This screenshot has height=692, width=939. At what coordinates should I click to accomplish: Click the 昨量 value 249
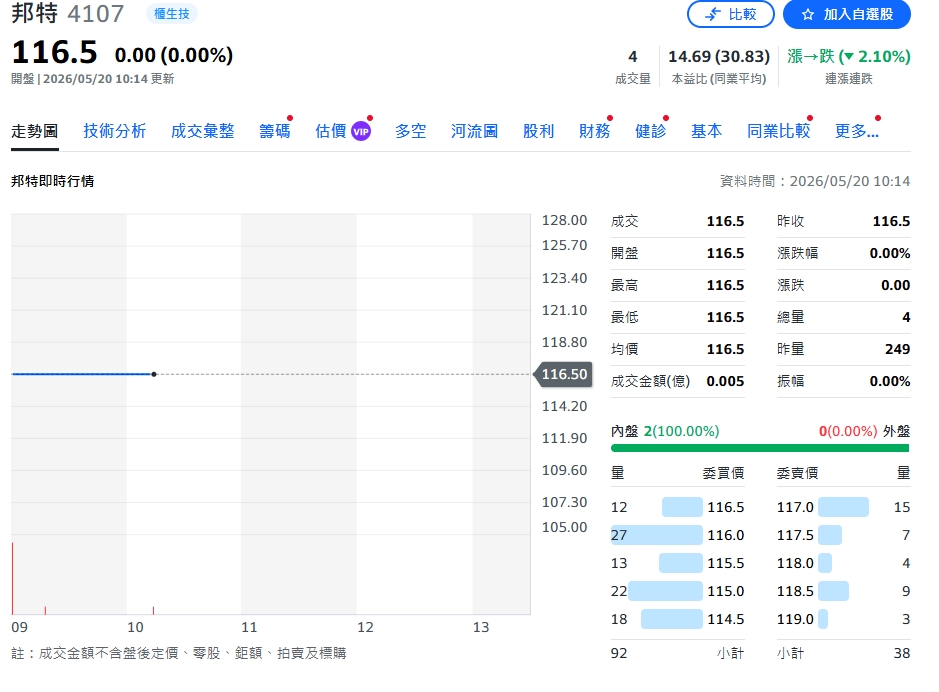pos(897,349)
